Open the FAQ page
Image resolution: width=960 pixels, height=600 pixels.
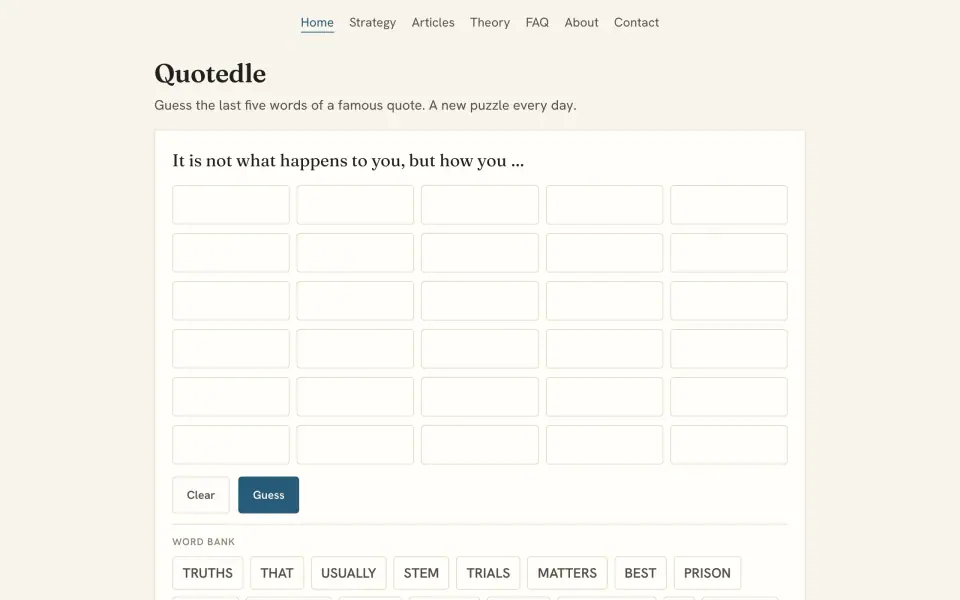pos(537,23)
